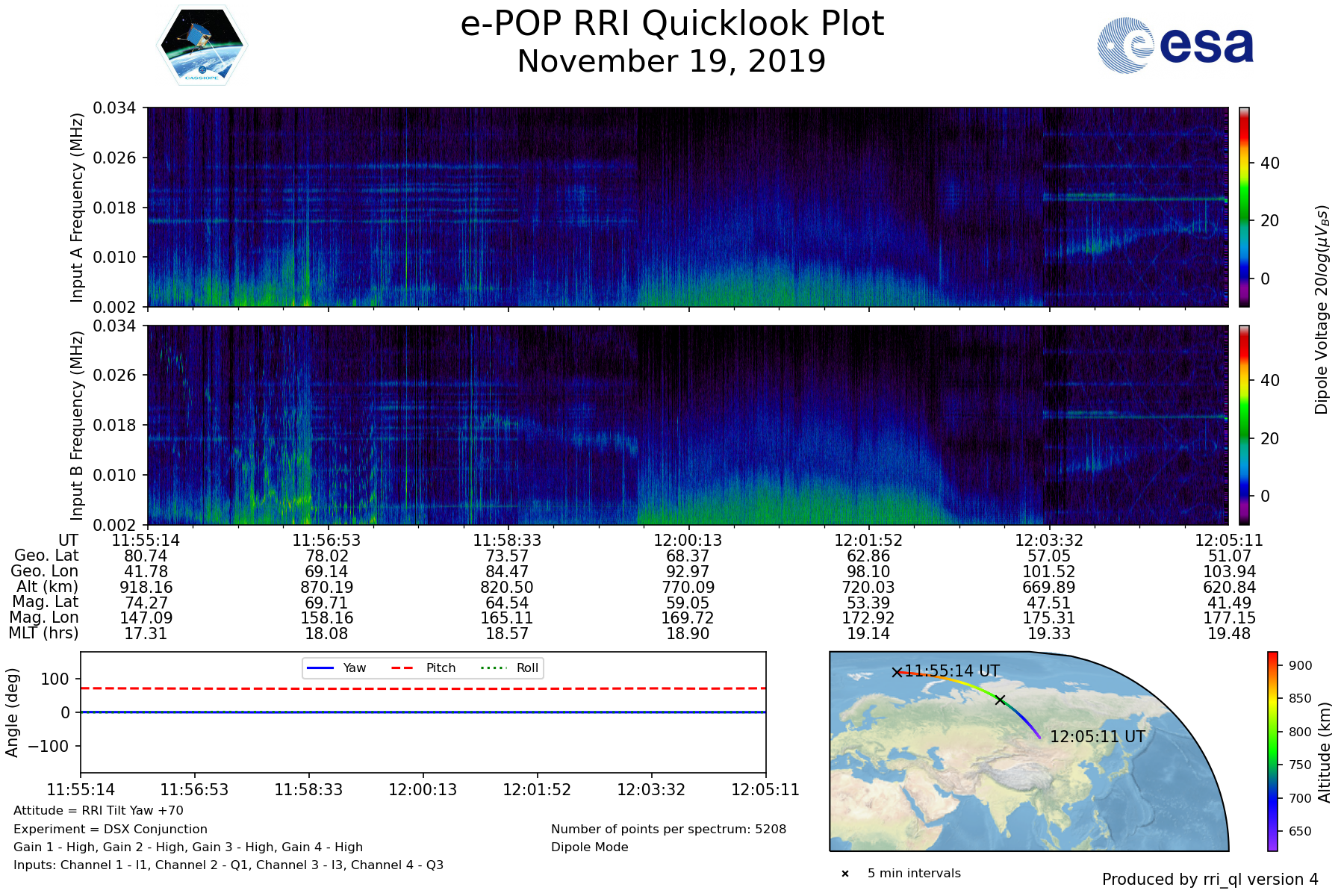The image size is (1344, 896).
Task: Click the ESA logo
Action: 1175,46
